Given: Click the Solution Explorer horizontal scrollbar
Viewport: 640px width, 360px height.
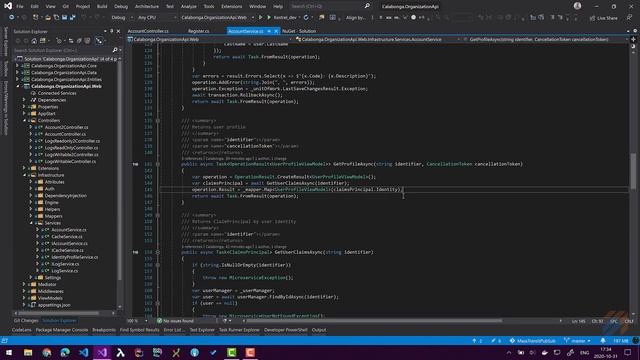Looking at the screenshot, I should 59,313.
